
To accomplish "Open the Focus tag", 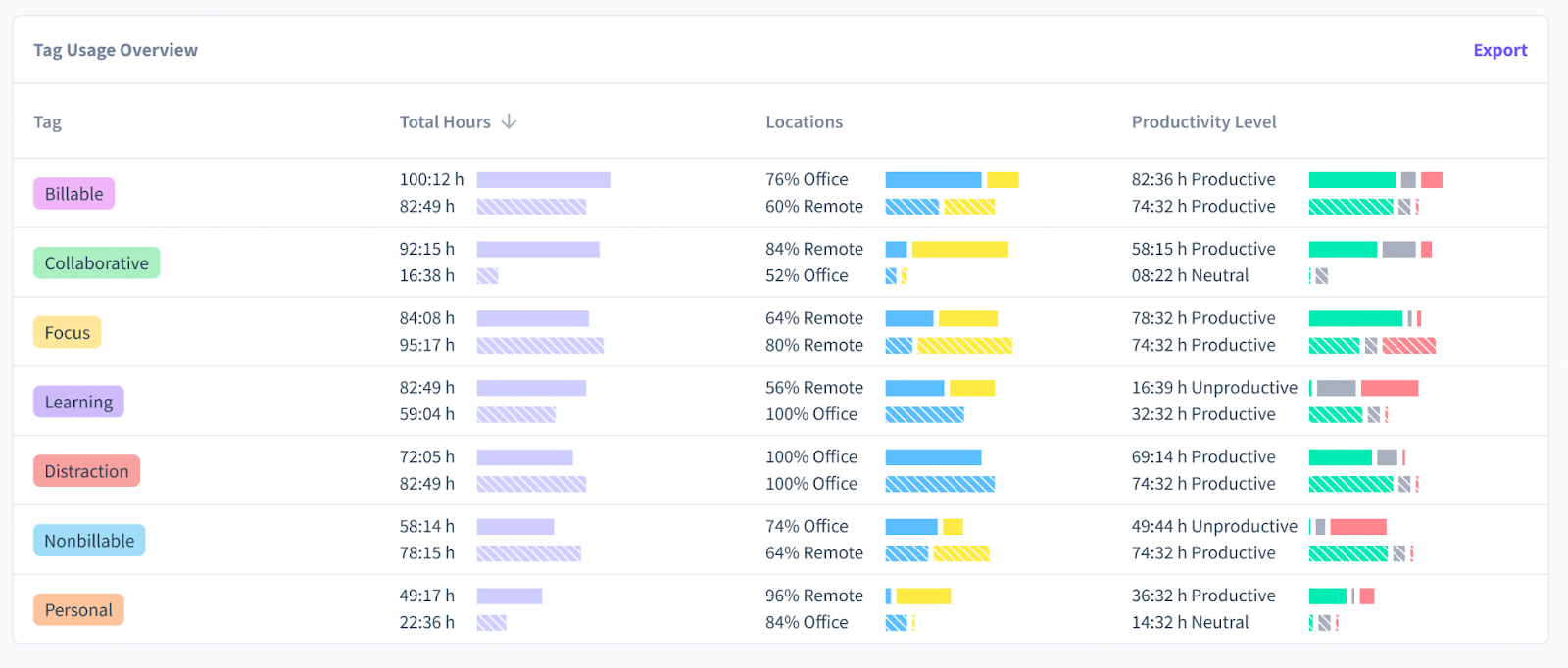I will (x=67, y=333).
